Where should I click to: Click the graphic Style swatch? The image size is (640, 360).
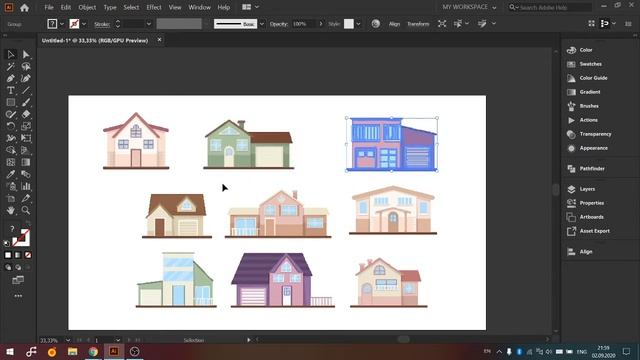(x=349, y=24)
